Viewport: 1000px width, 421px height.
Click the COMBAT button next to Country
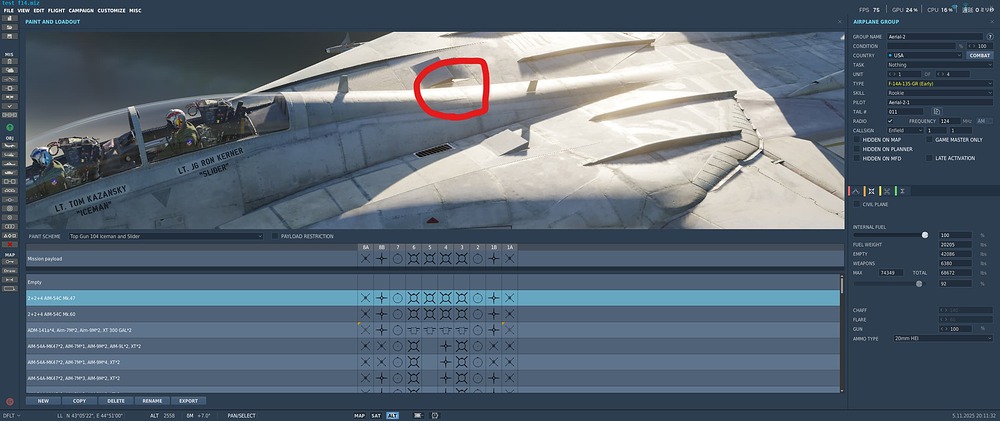tap(980, 55)
